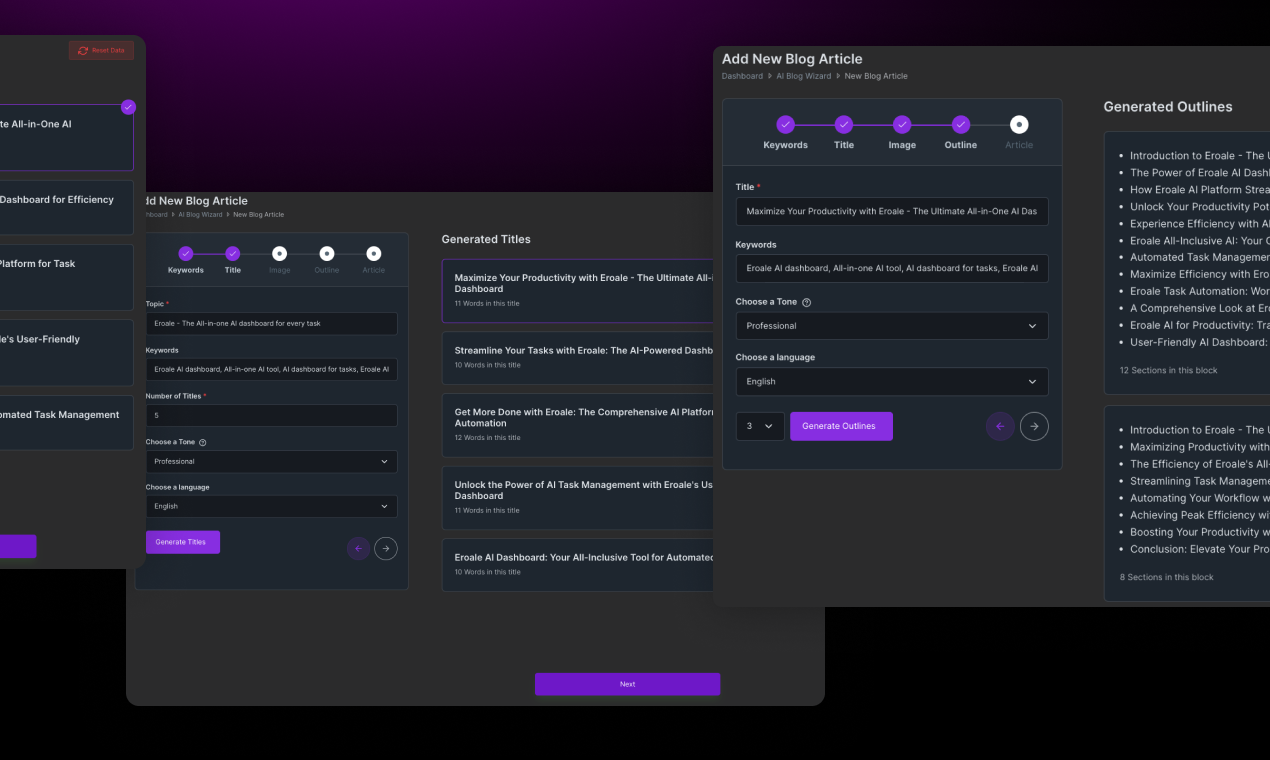The width and height of the screenshot is (1270, 760).
Task: Click the Generate Outlines button
Action: [841, 426]
